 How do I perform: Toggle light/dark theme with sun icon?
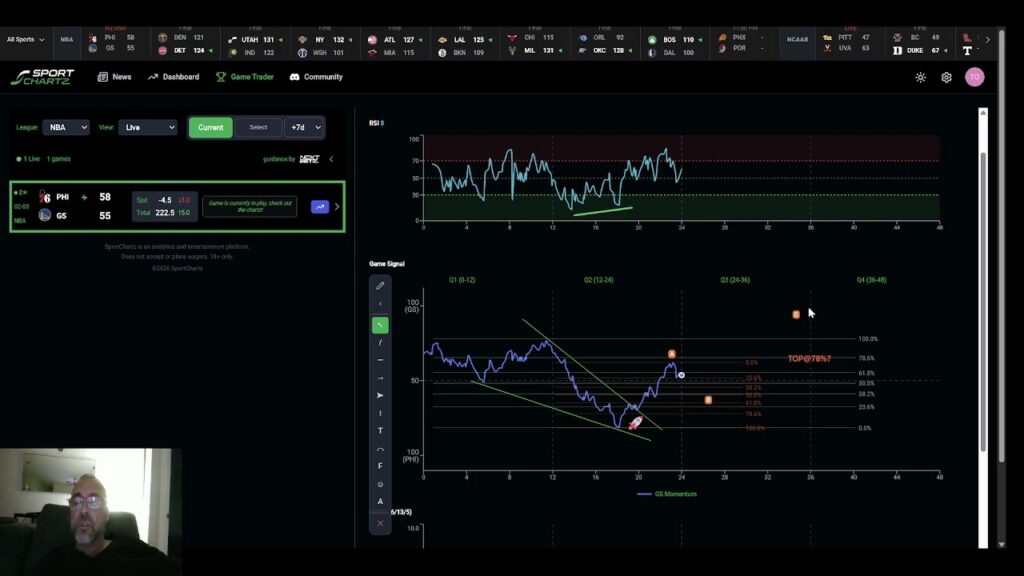[920, 77]
